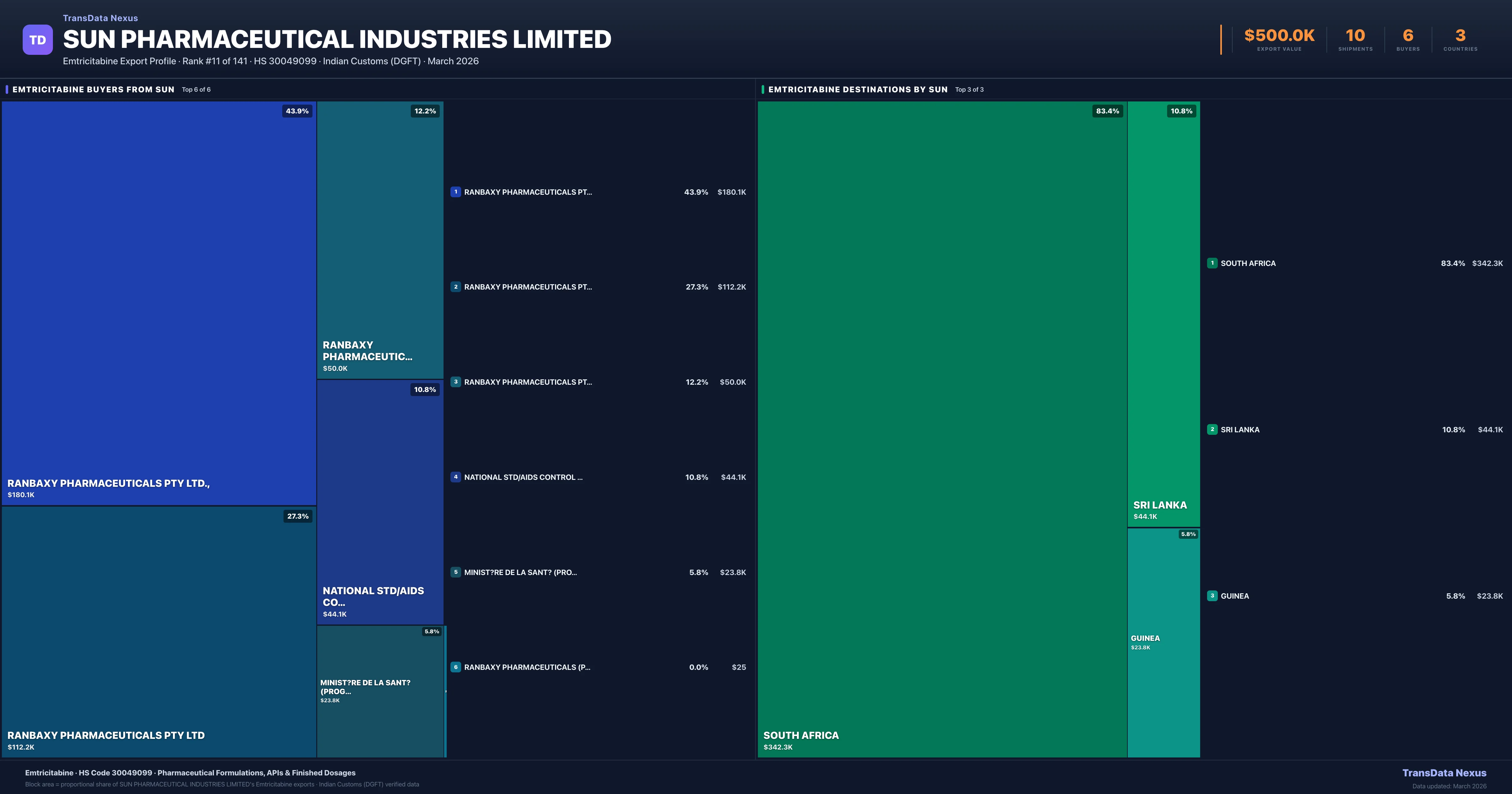This screenshot has height=794, width=1512.
Task: Click rank badge 1 beside South Africa
Action: pyautogui.click(x=1212, y=263)
